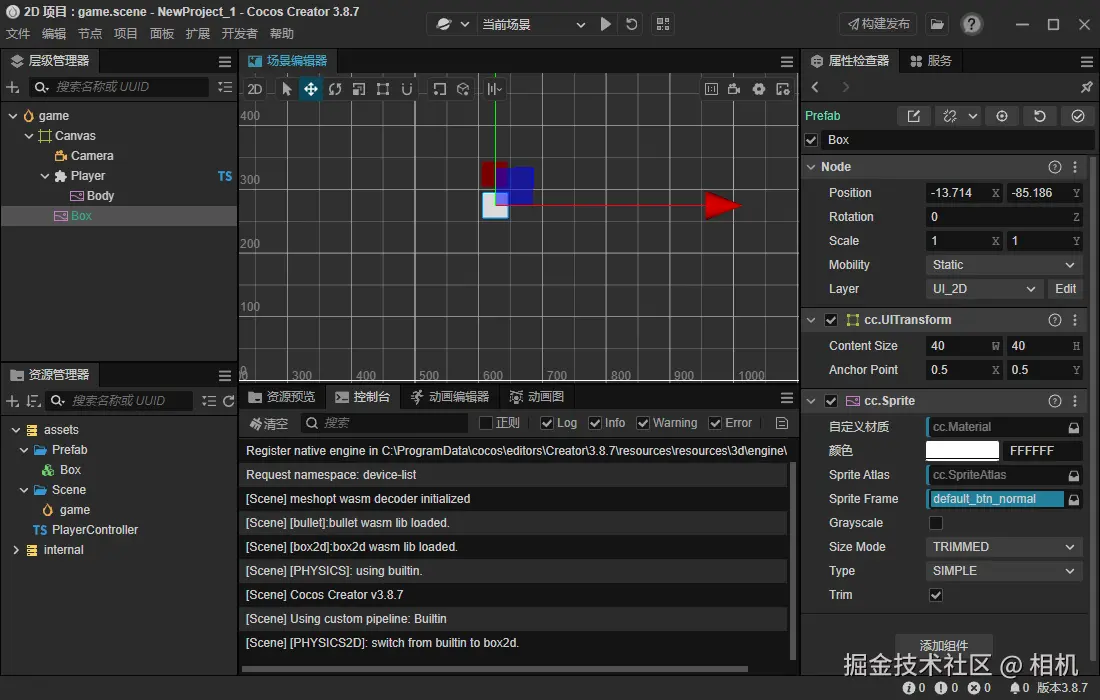Expand the internal folder in assets
The width and height of the screenshot is (1100, 700).
click(x=15, y=550)
